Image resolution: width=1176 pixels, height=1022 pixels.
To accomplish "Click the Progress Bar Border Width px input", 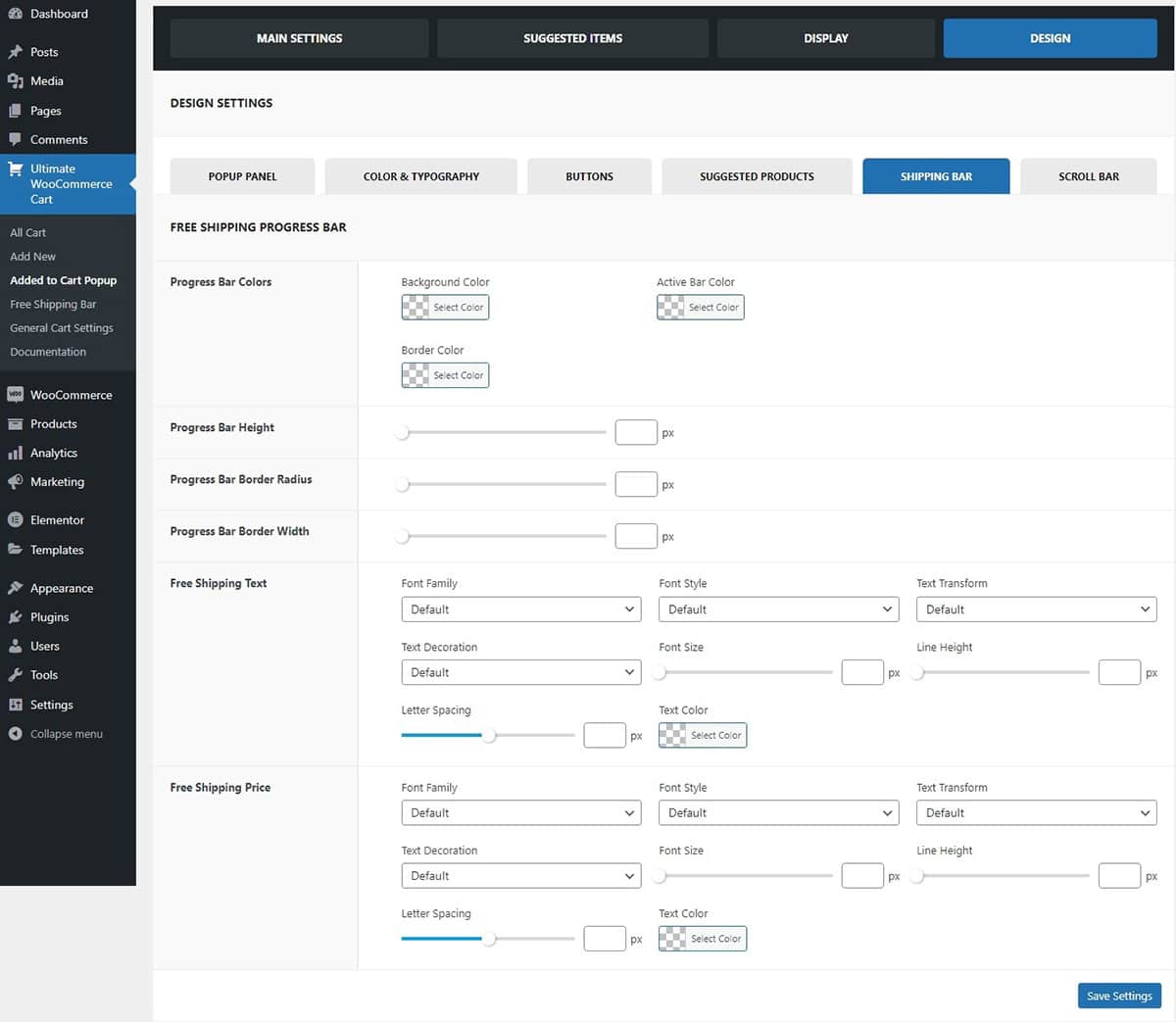I will tap(636, 536).
